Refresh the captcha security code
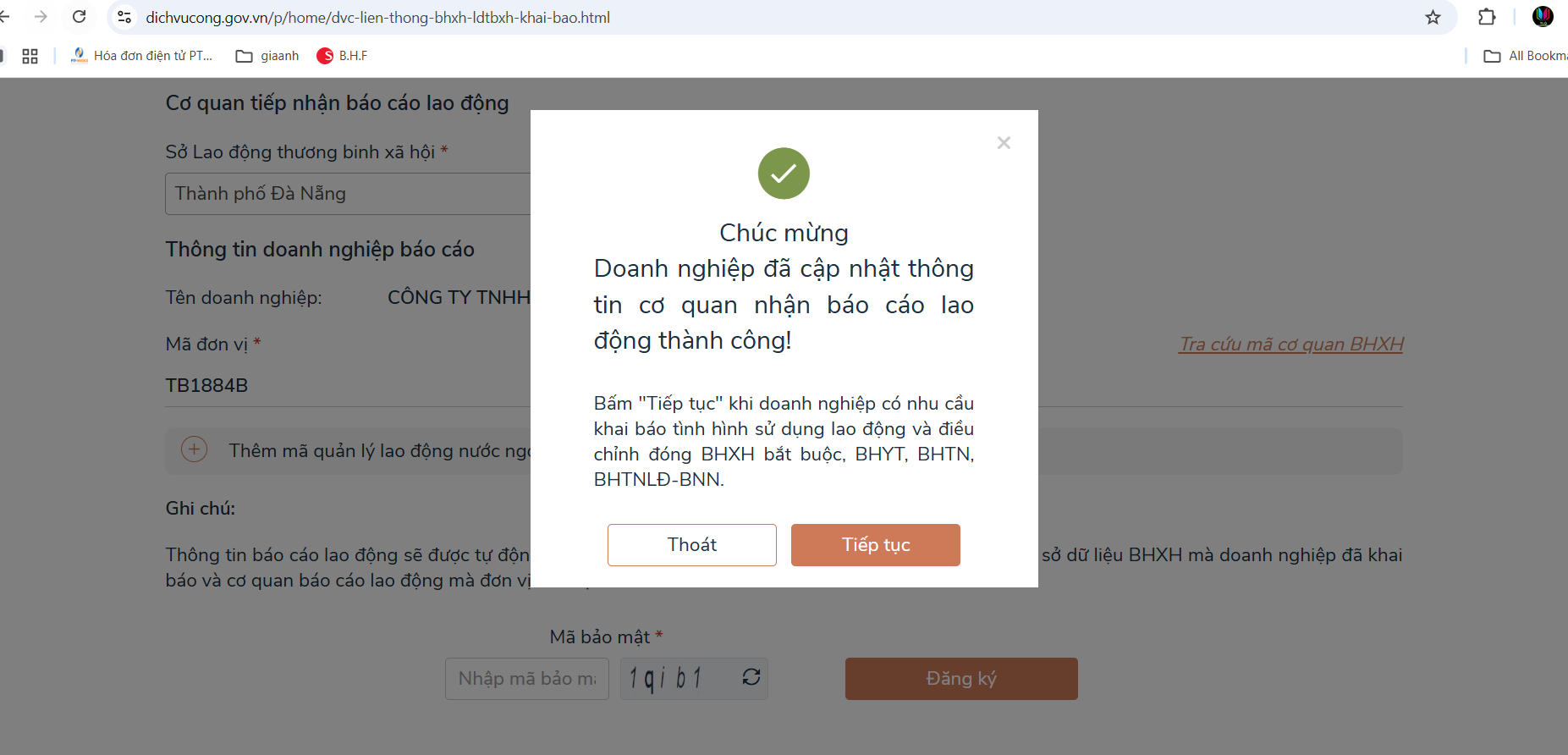 click(x=751, y=677)
